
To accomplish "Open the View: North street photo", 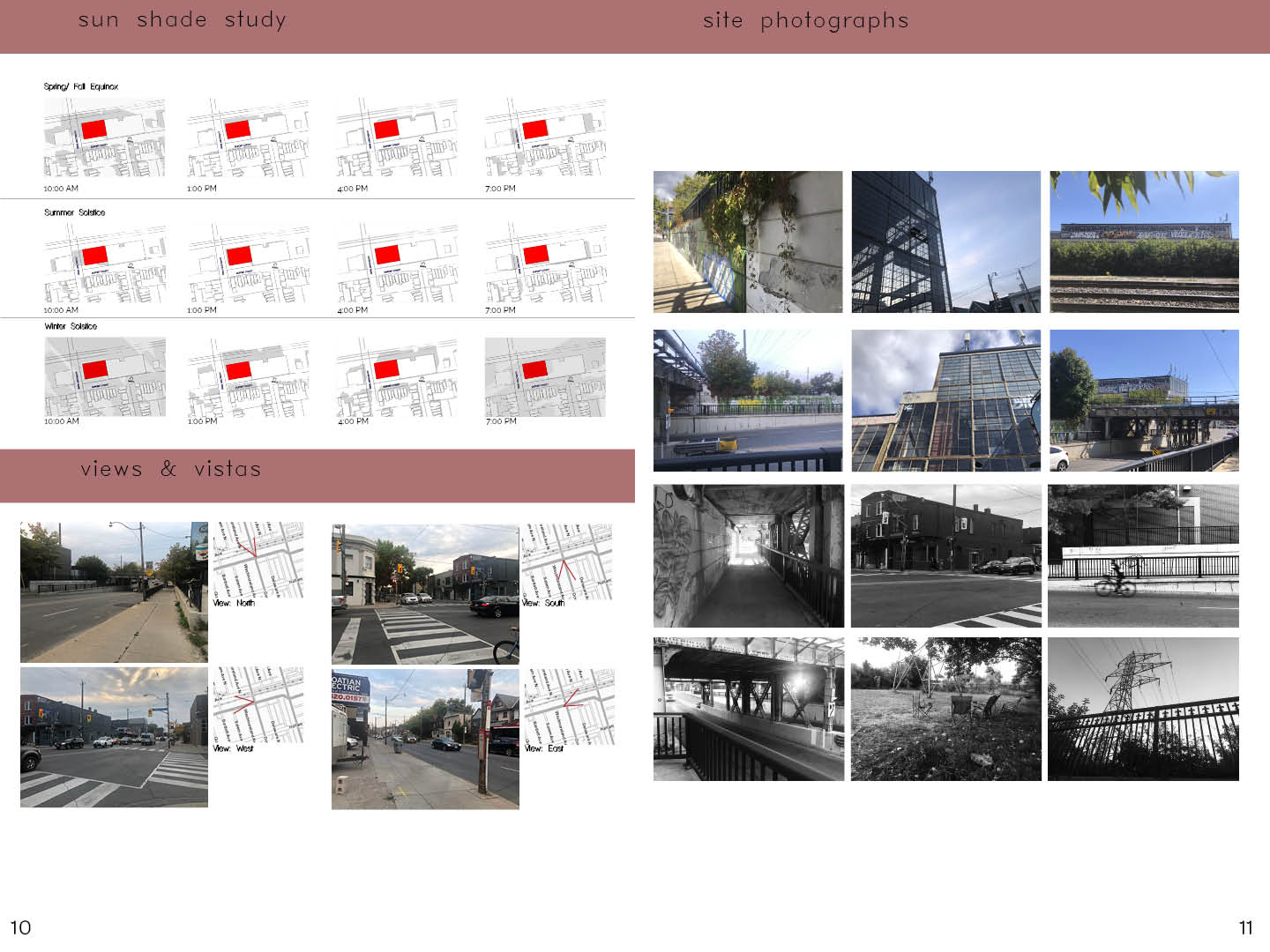I will coord(114,591).
